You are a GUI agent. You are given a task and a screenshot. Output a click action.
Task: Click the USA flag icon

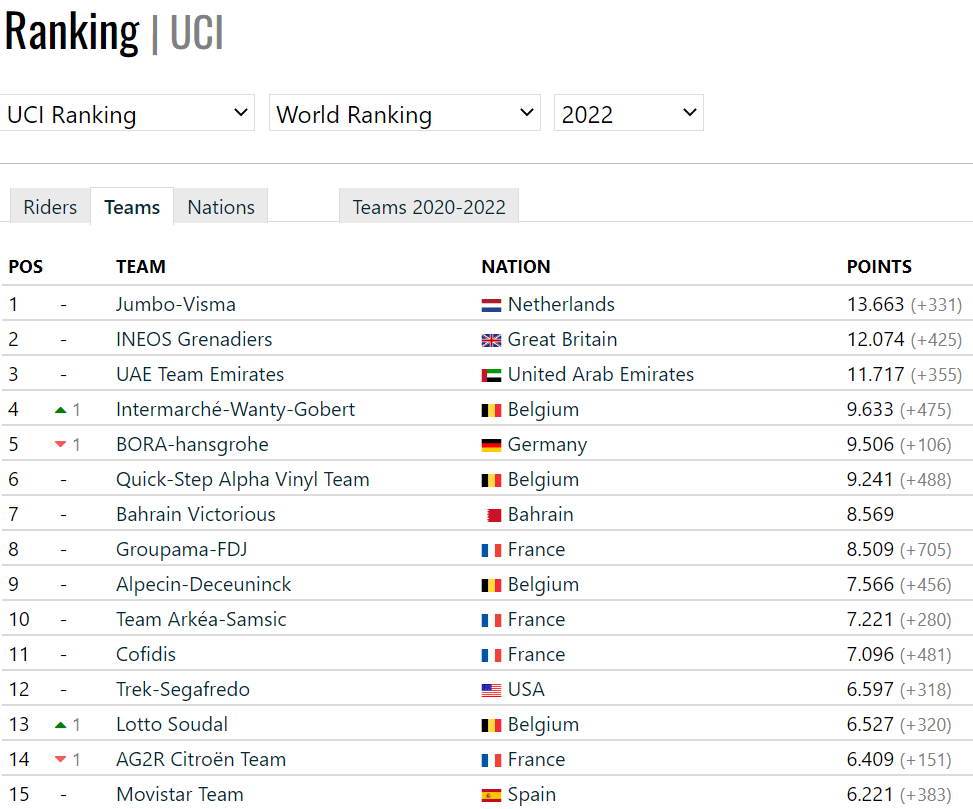point(491,691)
